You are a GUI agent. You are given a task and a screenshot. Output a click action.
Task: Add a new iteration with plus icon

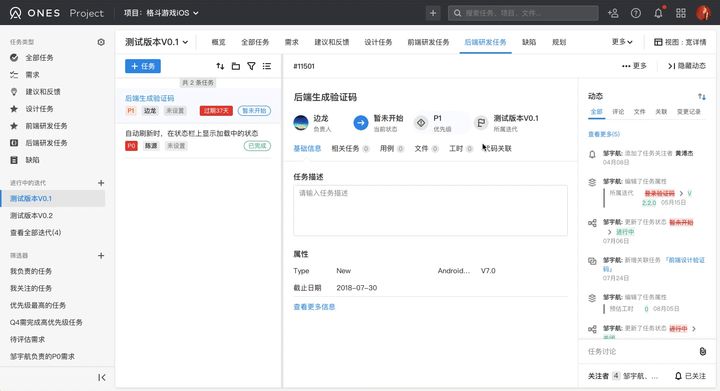[101, 183]
